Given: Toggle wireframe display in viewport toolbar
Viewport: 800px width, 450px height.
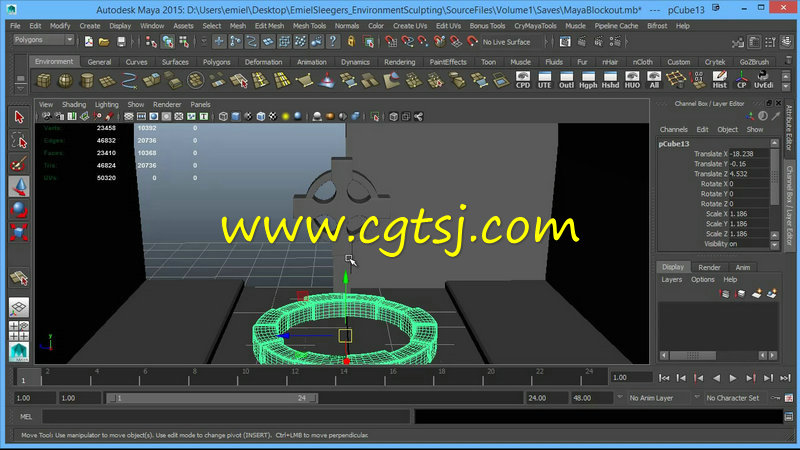Looking at the screenshot, I should 223,117.
